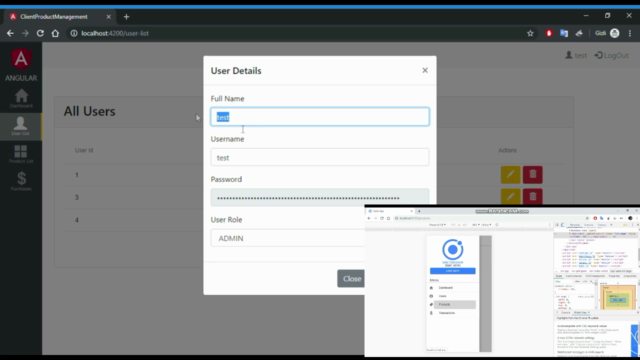Delete user 1 with red trash button
The image size is (640, 360).
(x=533, y=175)
